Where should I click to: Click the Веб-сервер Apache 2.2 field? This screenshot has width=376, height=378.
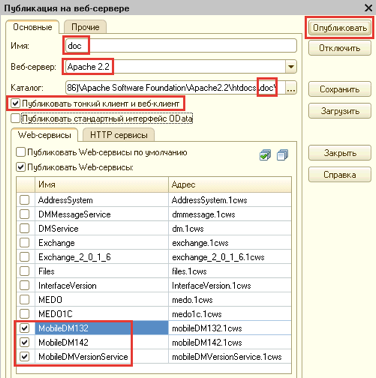[175, 67]
